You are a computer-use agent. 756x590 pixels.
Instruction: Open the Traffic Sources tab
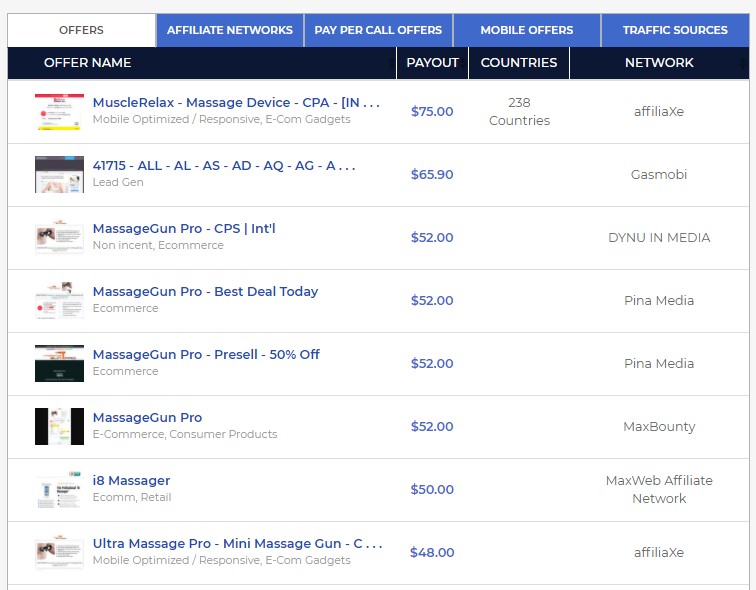(675, 30)
